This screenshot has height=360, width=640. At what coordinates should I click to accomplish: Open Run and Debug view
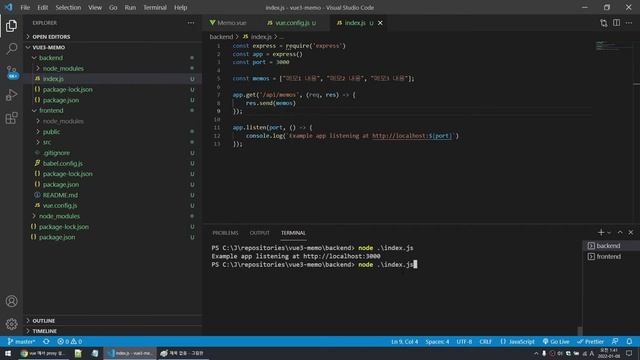point(11,95)
